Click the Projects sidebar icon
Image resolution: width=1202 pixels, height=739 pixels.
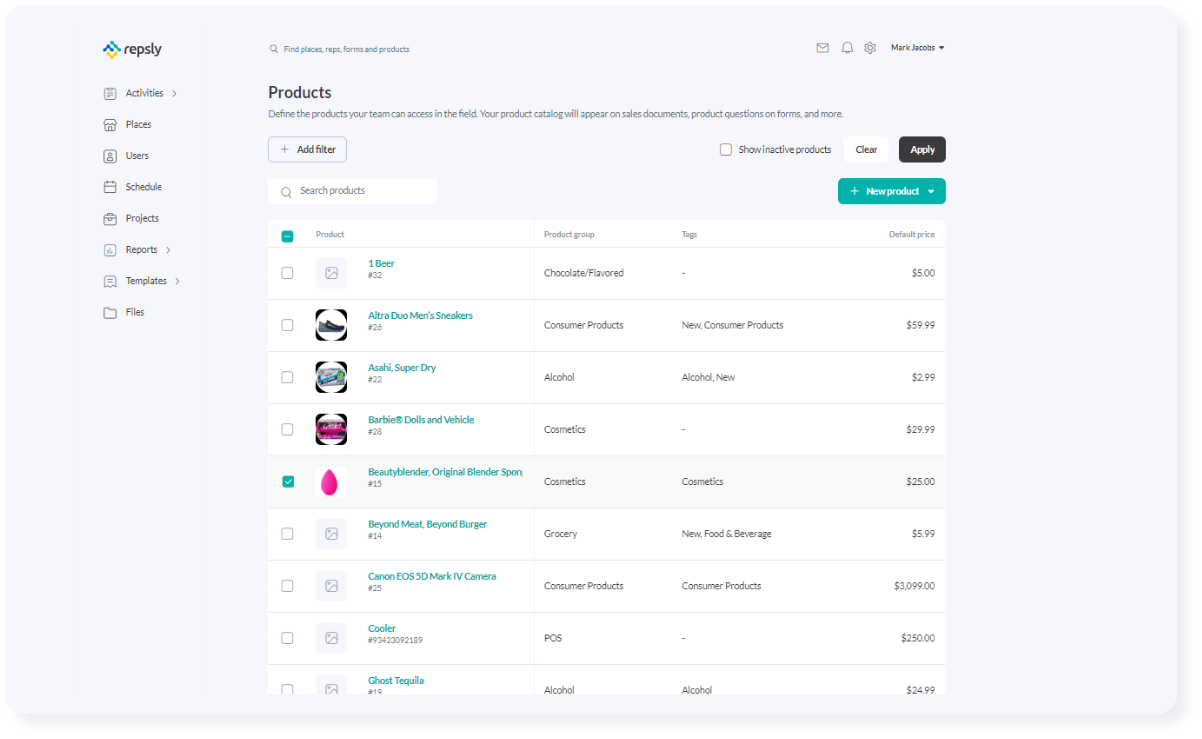click(x=110, y=218)
